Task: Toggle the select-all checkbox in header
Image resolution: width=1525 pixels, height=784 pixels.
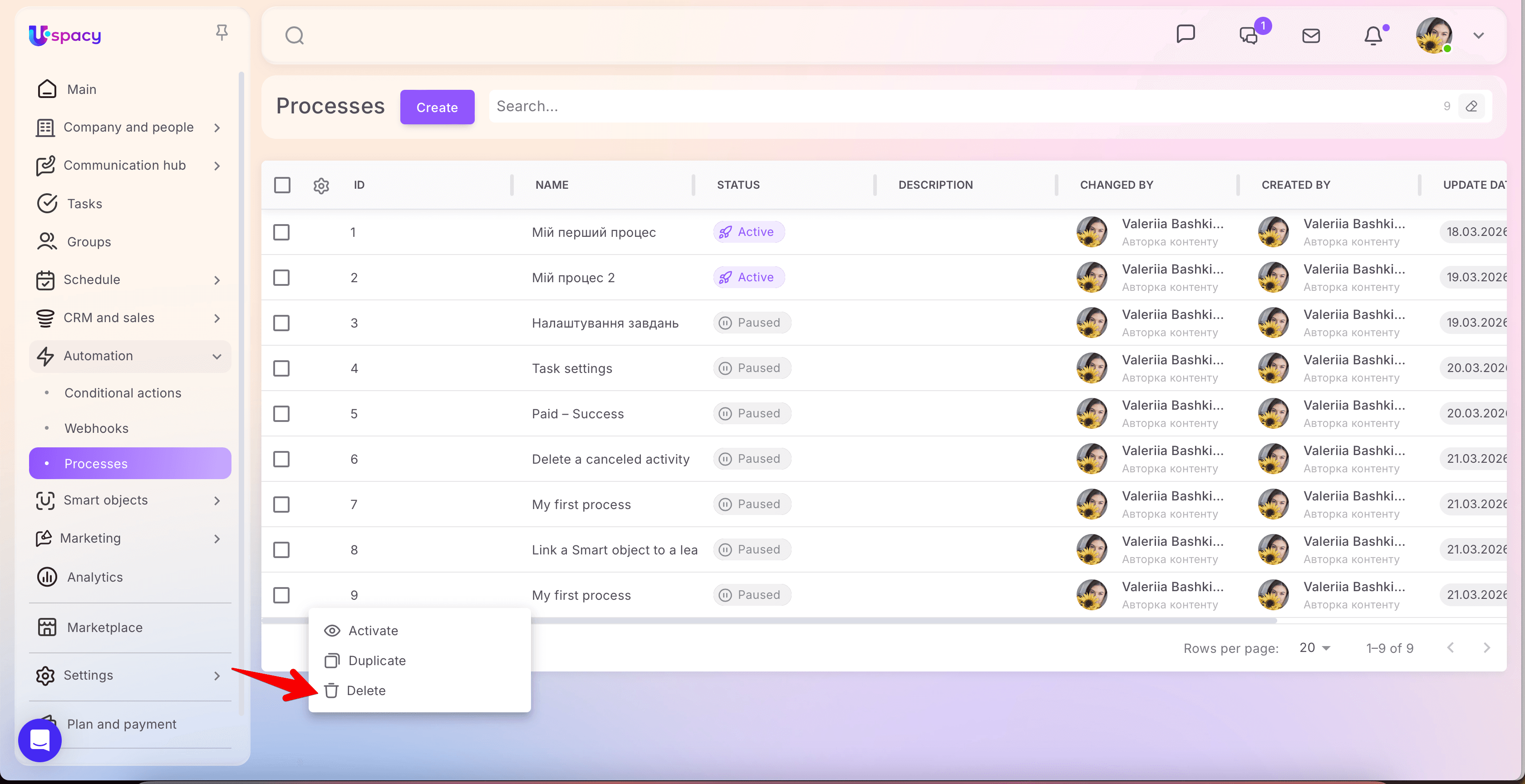Action: (282, 185)
